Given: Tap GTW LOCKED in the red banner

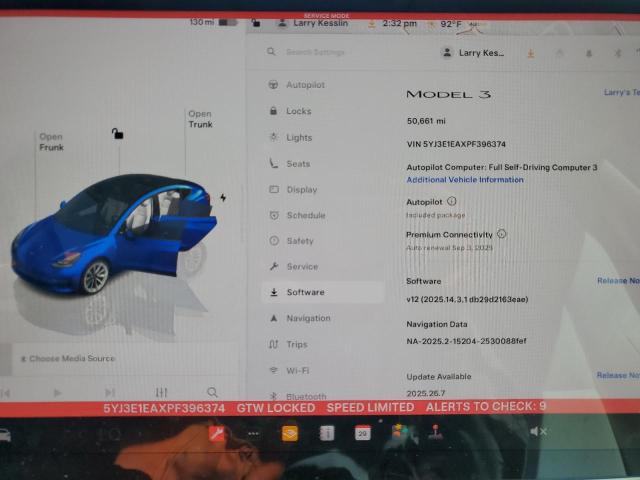Looking at the screenshot, I should pyautogui.click(x=276, y=408).
